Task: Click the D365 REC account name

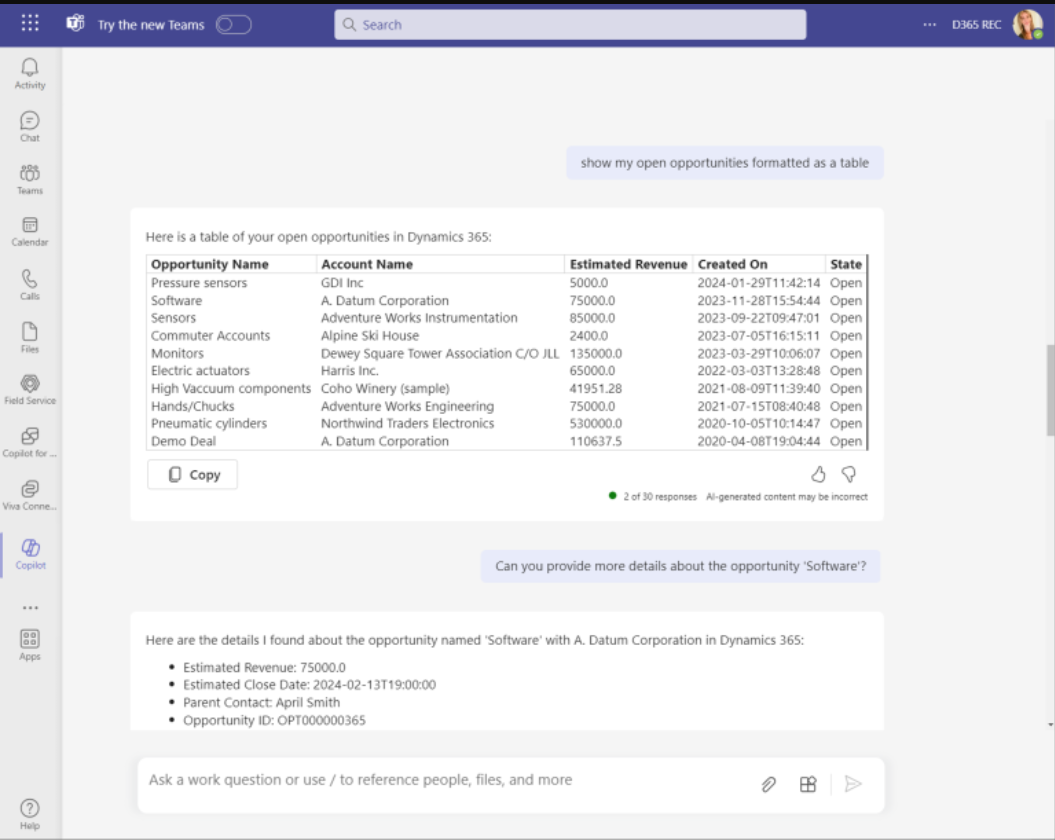Action: coord(976,25)
